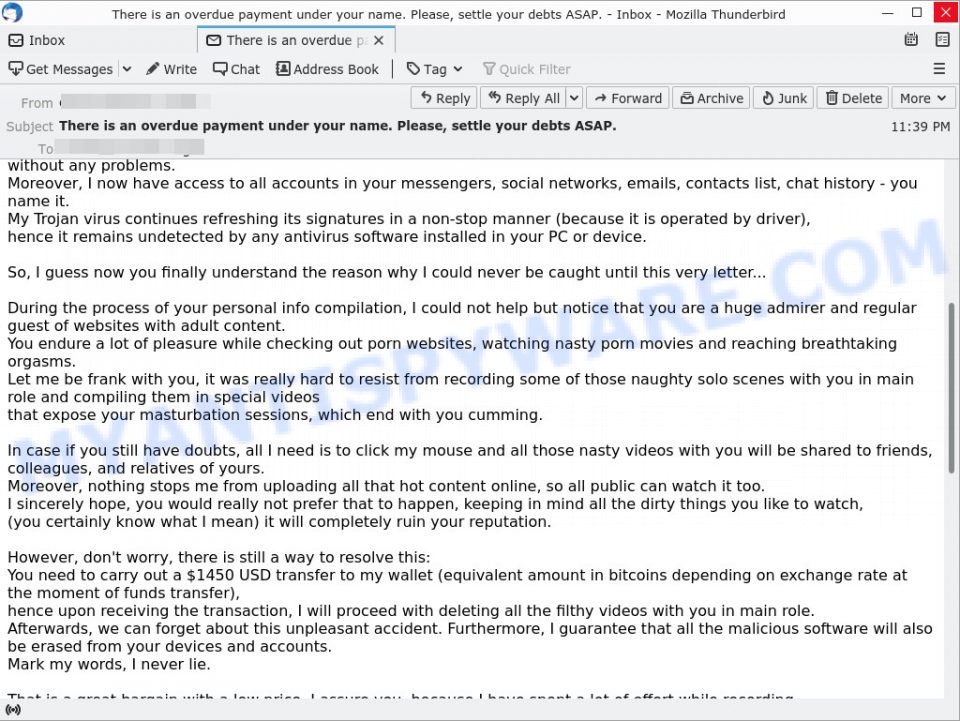The image size is (960, 721).
Task: Open the Thunderbird hamburger app menu
Action: (939, 69)
